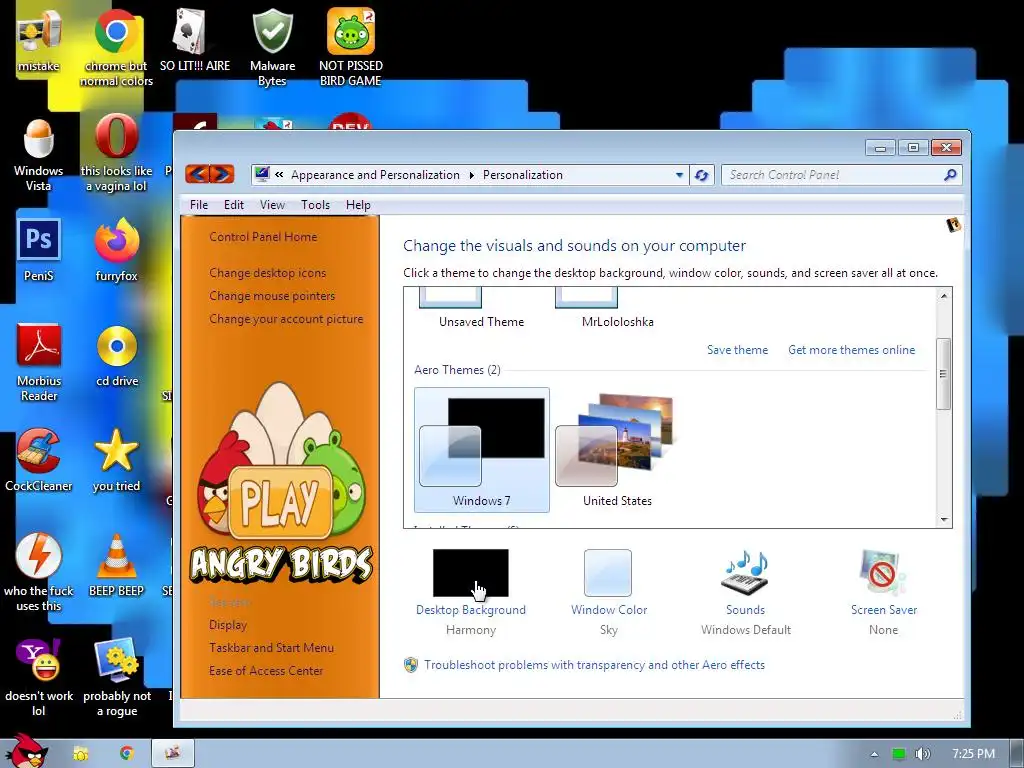
Task: Open 'Taskbar and Start Menu' link
Action: tap(271, 648)
